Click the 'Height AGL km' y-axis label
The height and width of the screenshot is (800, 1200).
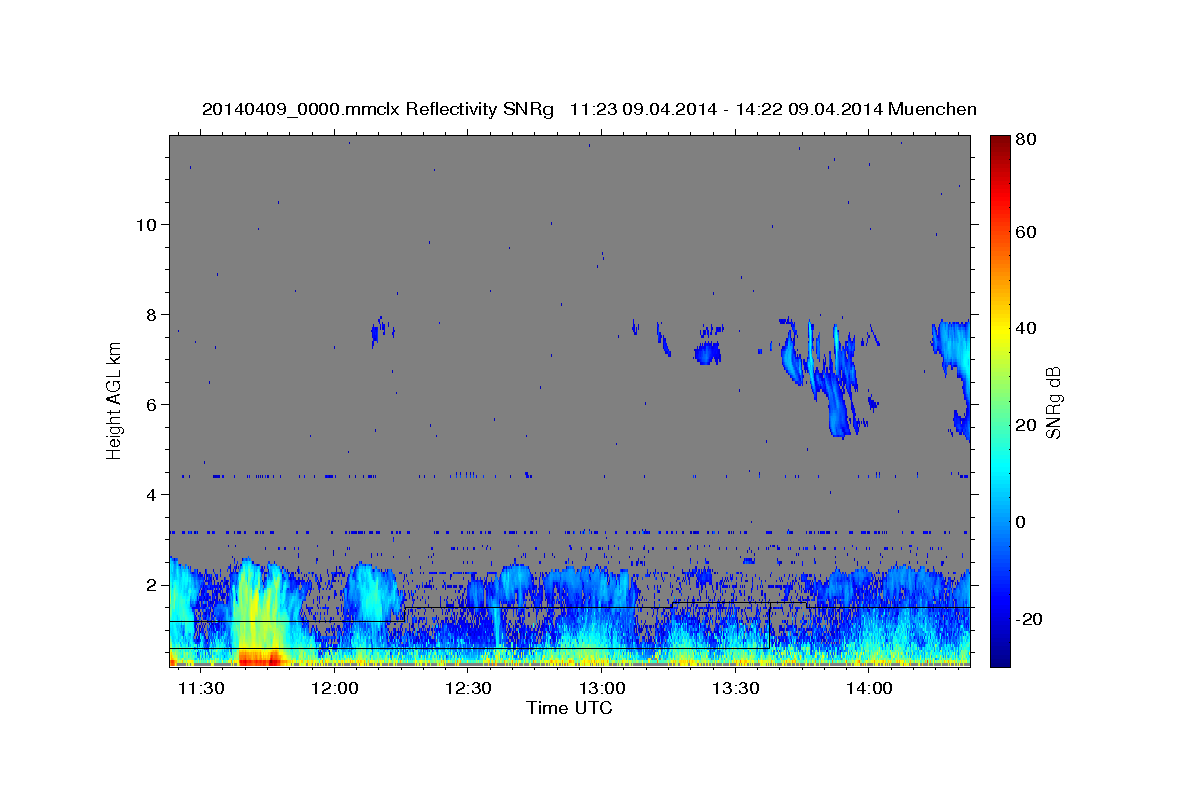point(115,400)
